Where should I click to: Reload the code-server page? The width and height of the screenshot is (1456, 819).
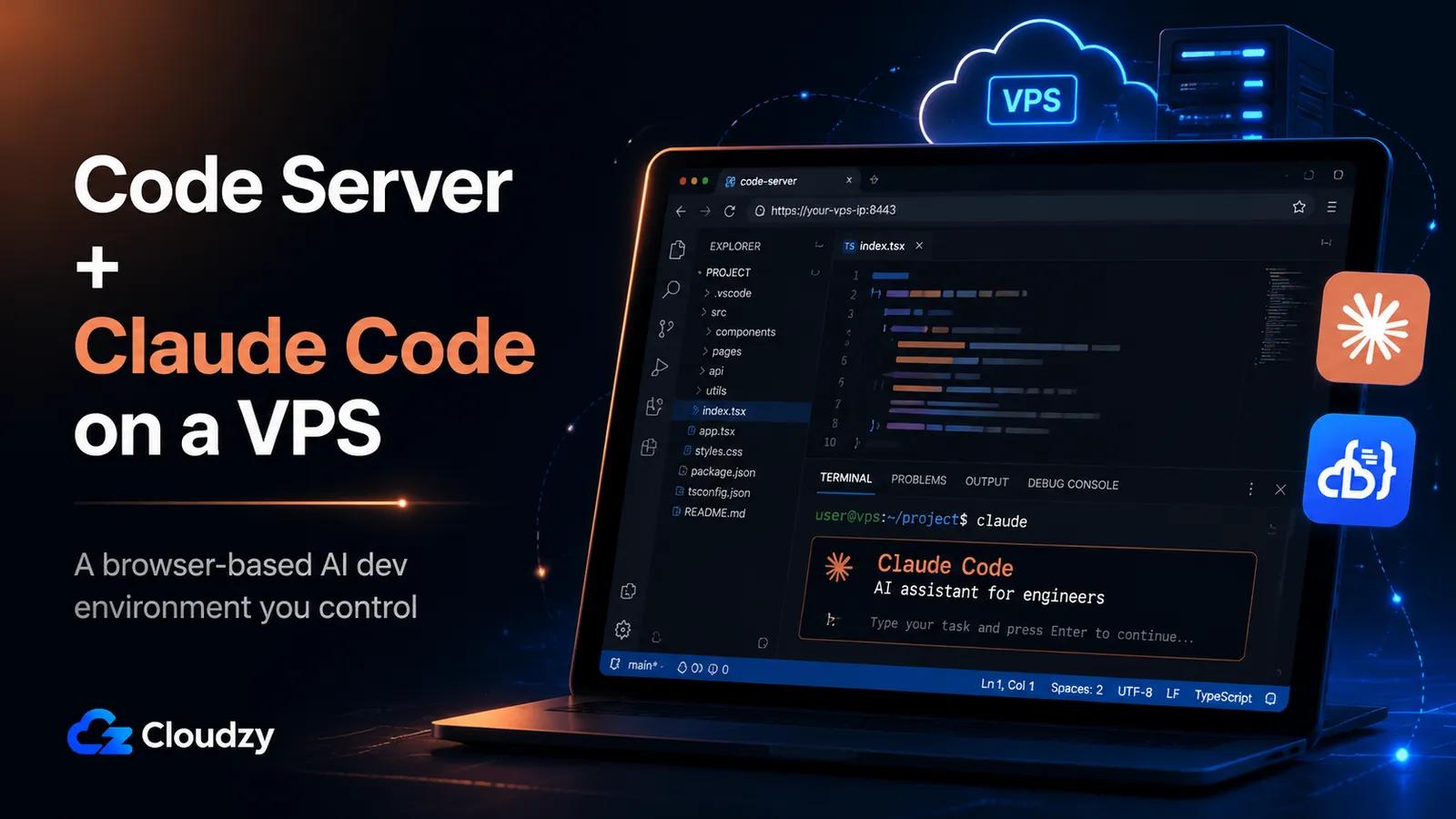coord(730,211)
